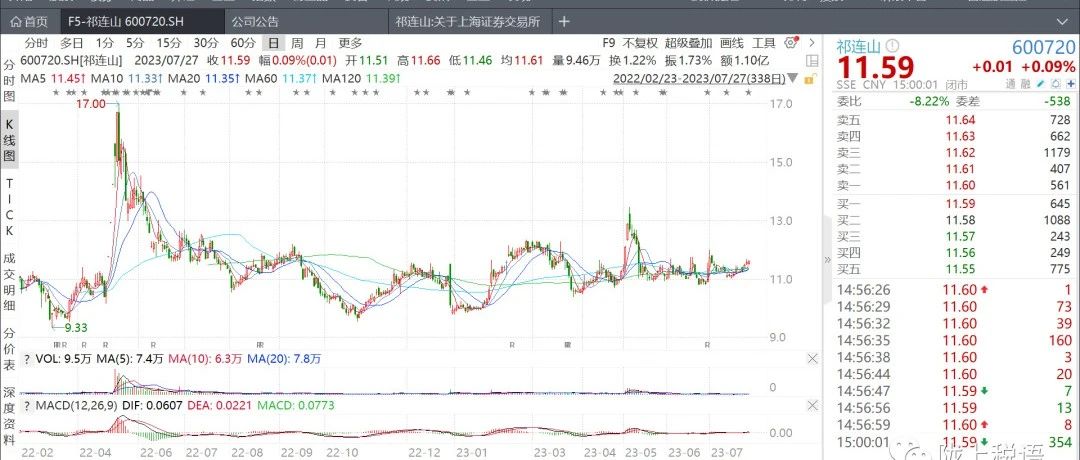Click the stock code 600720 in quote panel
This screenshot has height=460, width=1080.
(x=1043, y=48)
